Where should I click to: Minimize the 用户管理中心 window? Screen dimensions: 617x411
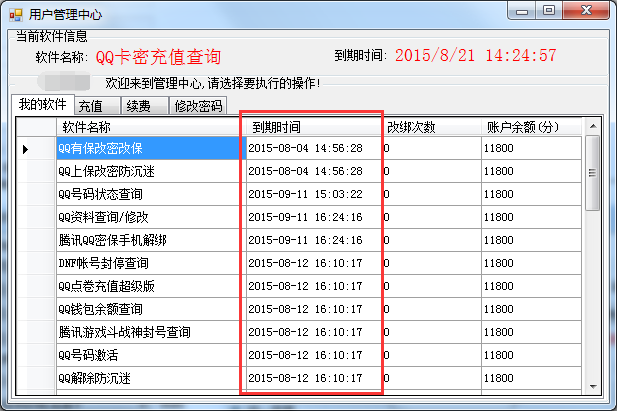(522, 11)
